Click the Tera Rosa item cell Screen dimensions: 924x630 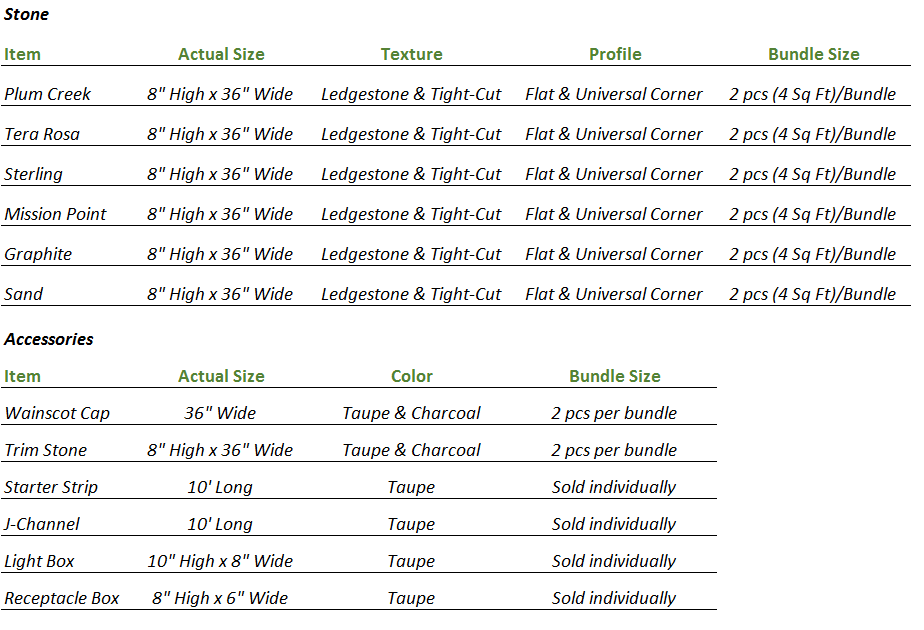[42, 134]
